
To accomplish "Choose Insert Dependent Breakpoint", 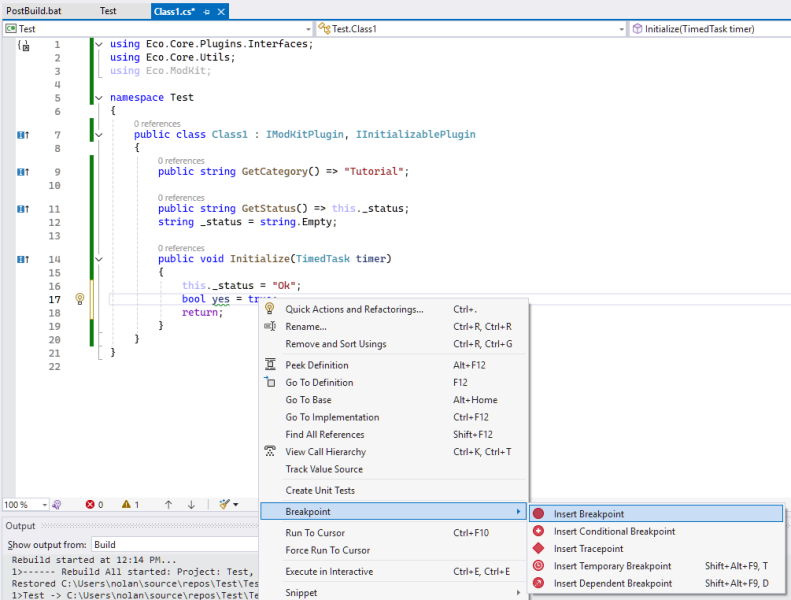I will point(656,583).
